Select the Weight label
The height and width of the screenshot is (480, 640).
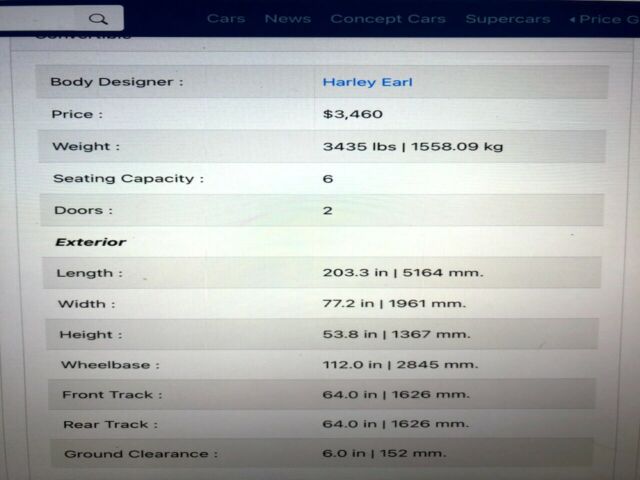pyautogui.click(x=86, y=146)
